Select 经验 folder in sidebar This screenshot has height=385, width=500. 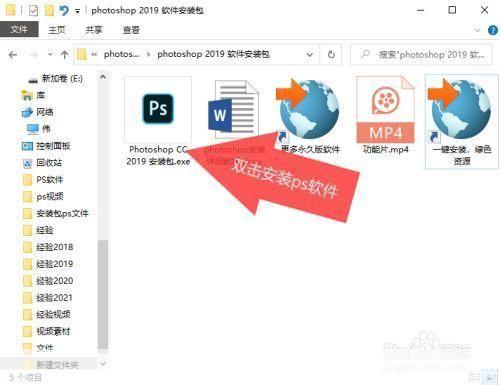38,230
